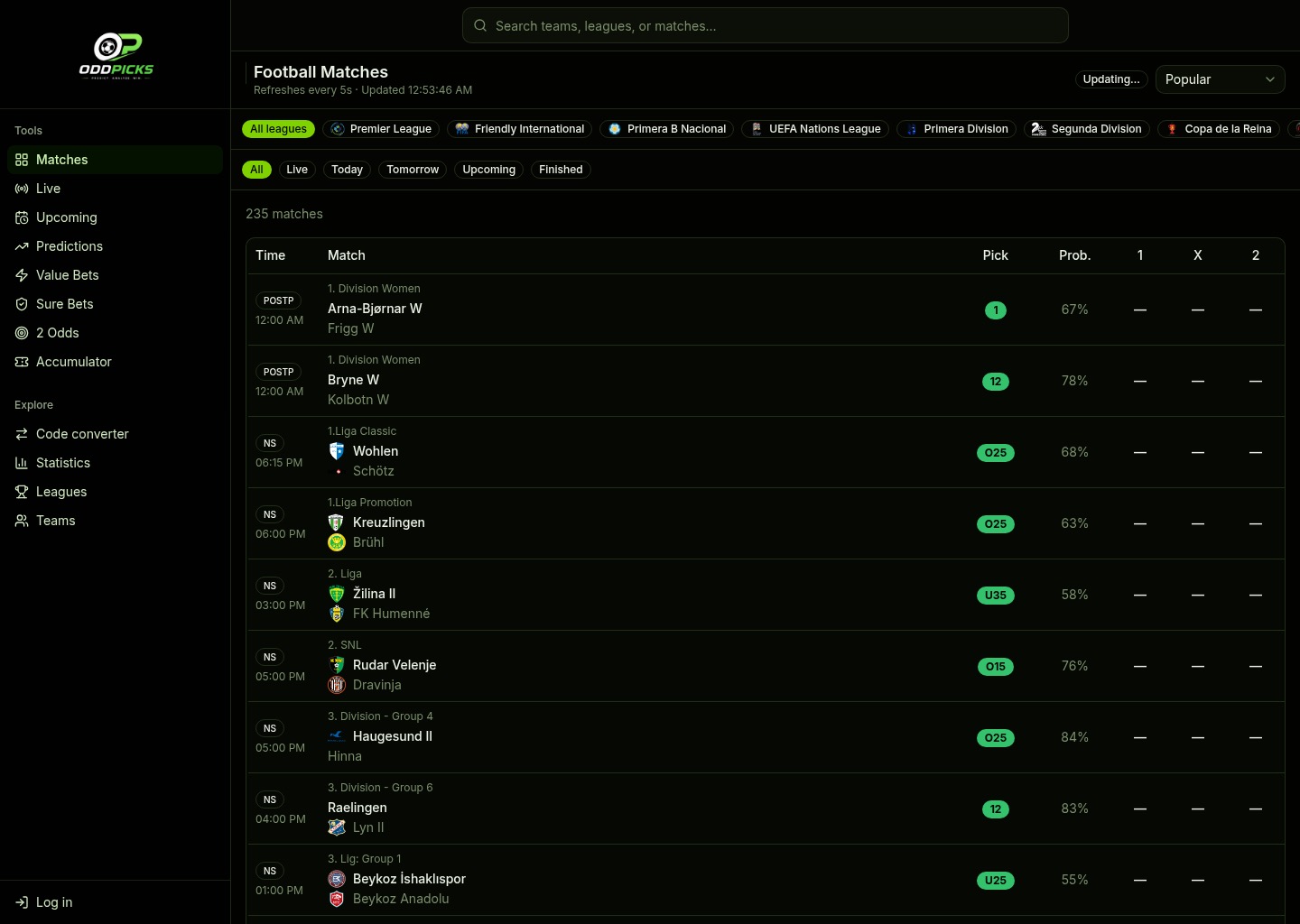
Task: Click the U25 pick badge for Beykoz İshaklıspor
Action: pos(996,881)
